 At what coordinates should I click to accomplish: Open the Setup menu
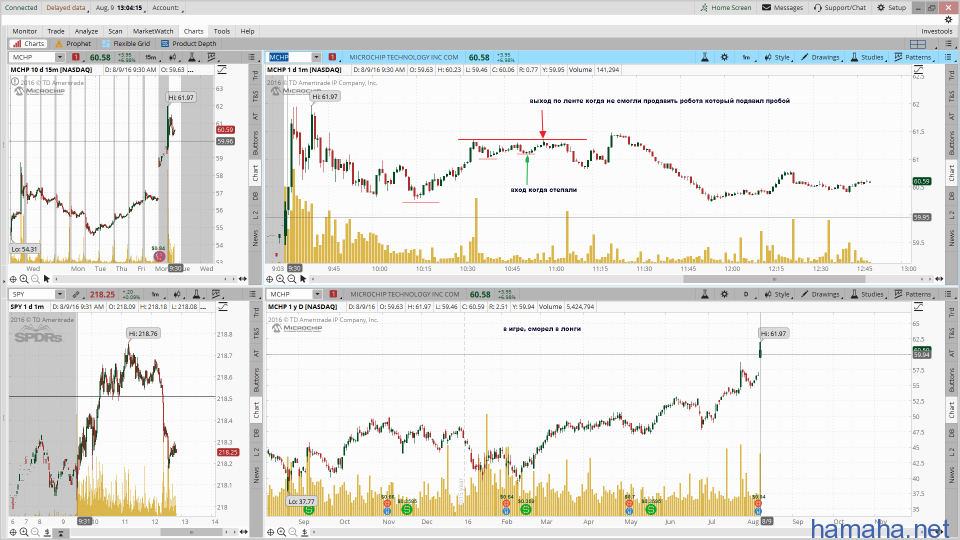click(891, 7)
